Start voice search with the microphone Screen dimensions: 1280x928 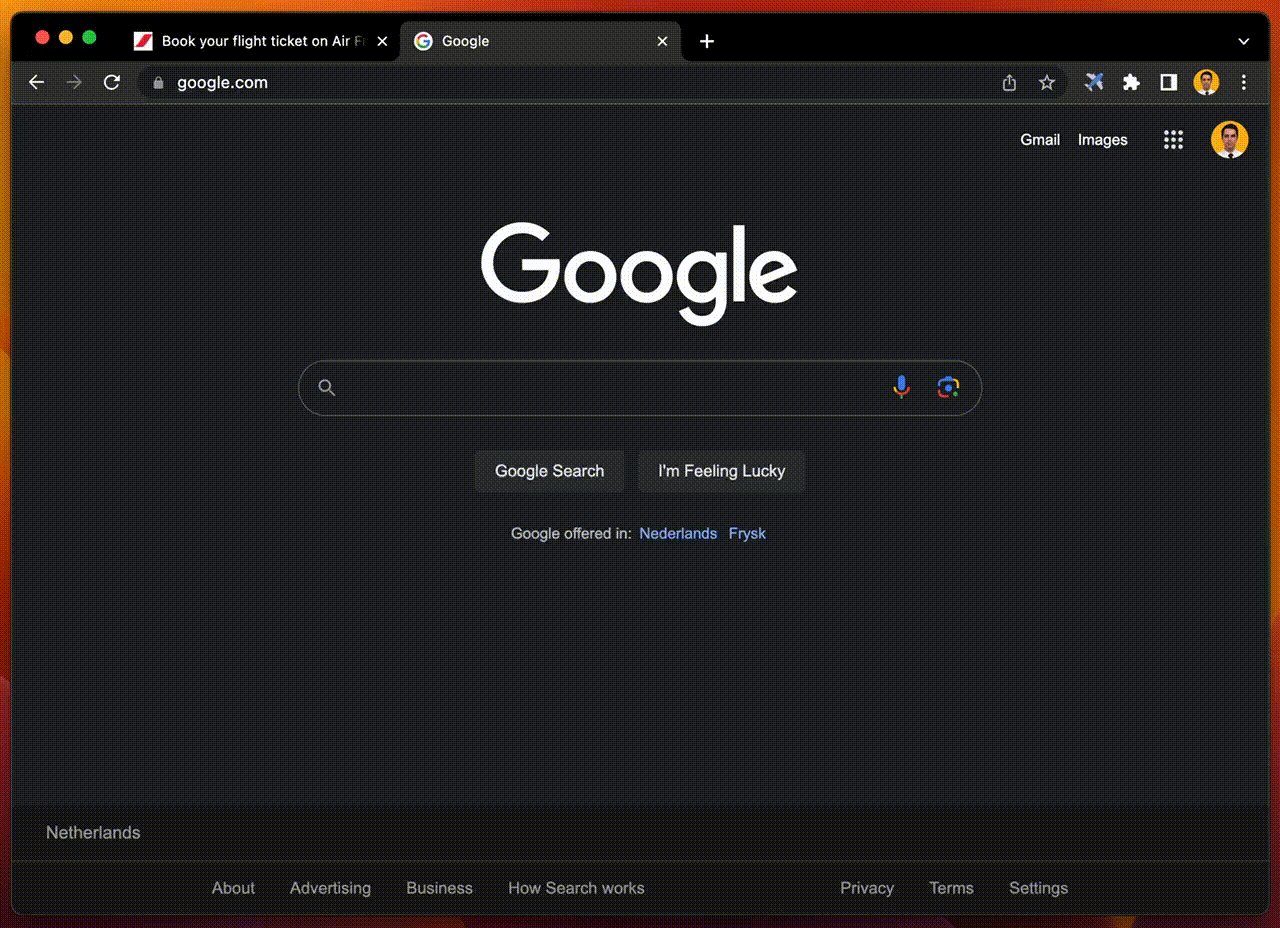(x=901, y=387)
